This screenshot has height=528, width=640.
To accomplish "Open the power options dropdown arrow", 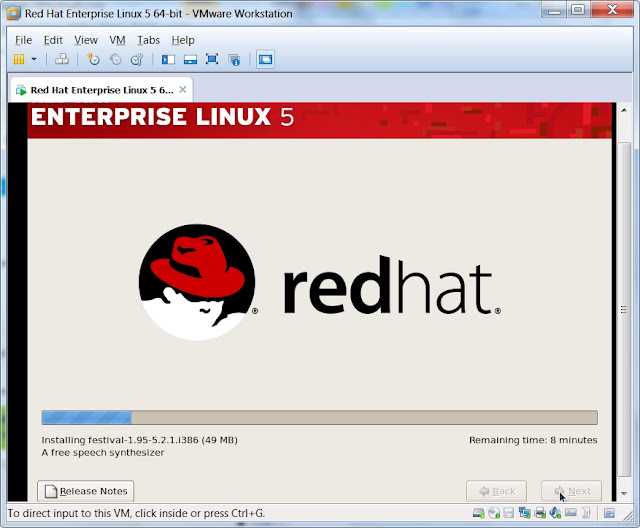I will point(34,60).
